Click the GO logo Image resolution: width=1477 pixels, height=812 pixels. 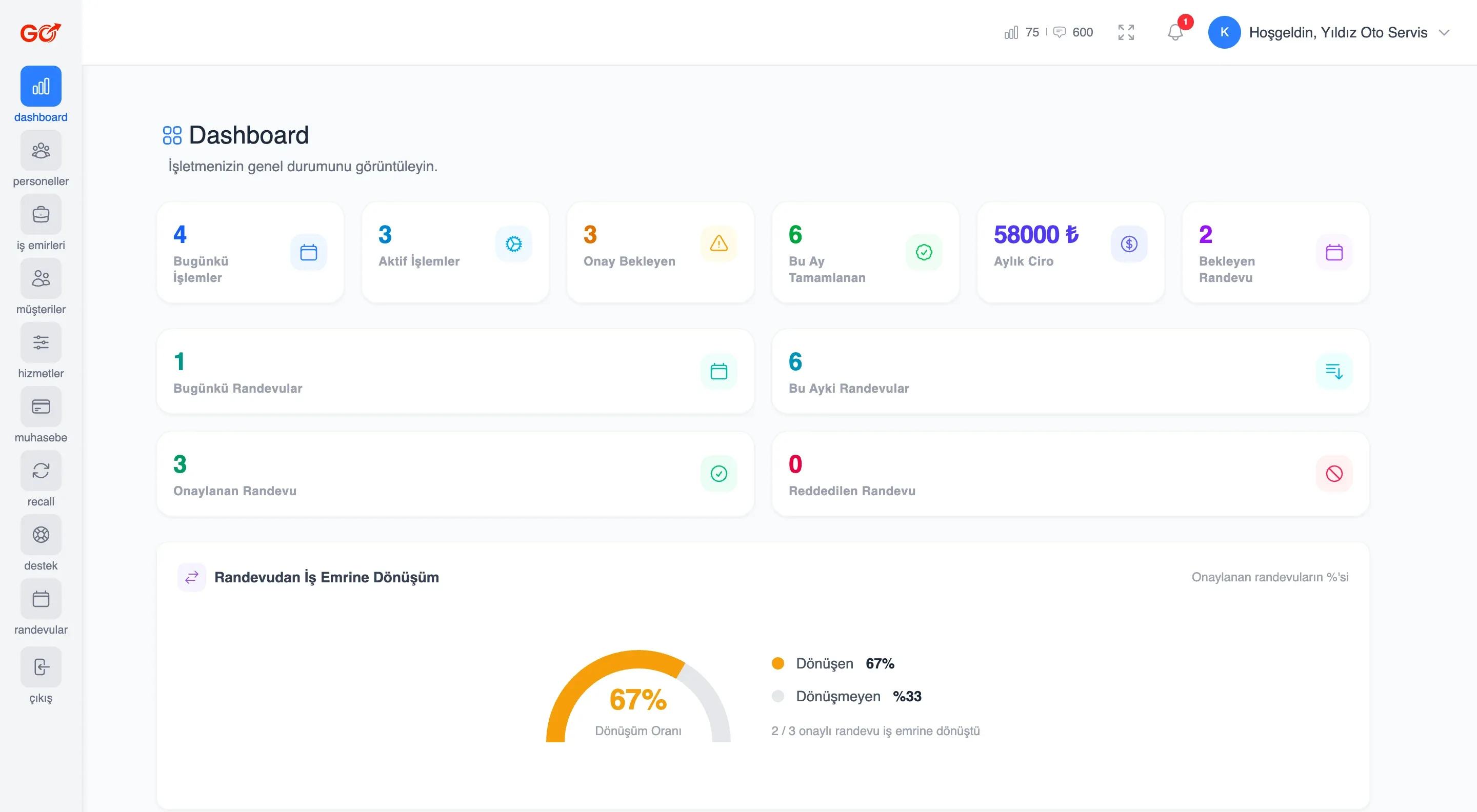click(x=41, y=33)
